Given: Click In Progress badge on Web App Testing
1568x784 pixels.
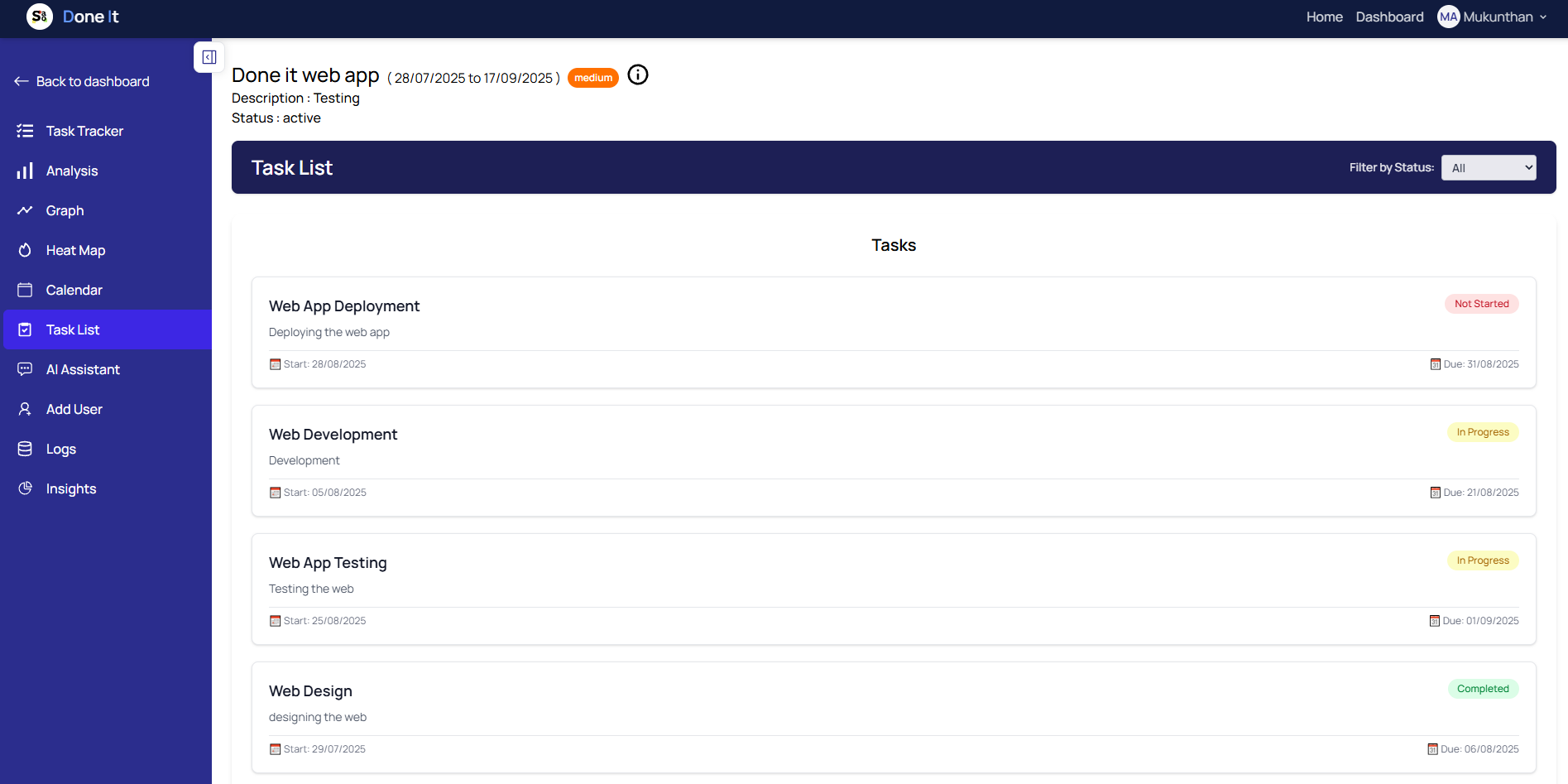Looking at the screenshot, I should tap(1483, 560).
